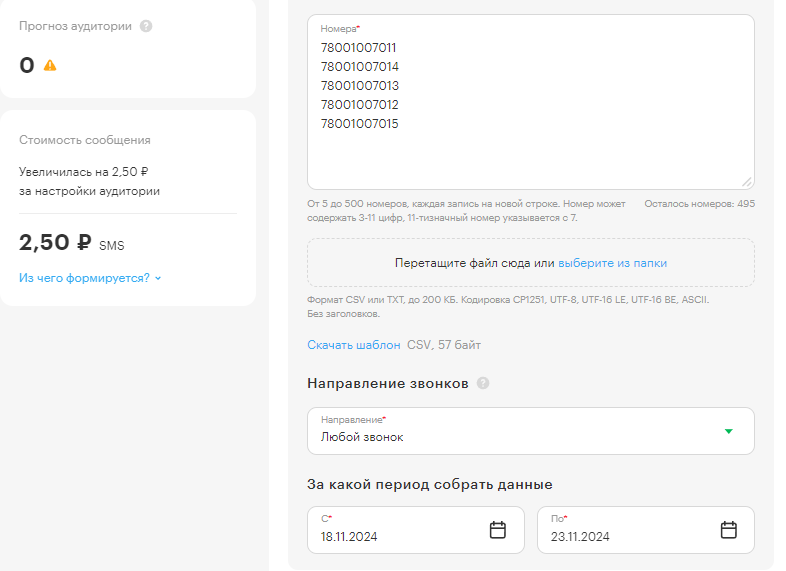This screenshot has width=786, height=571.
Task: Click resize handle of Номера text area
Action: 746,182
